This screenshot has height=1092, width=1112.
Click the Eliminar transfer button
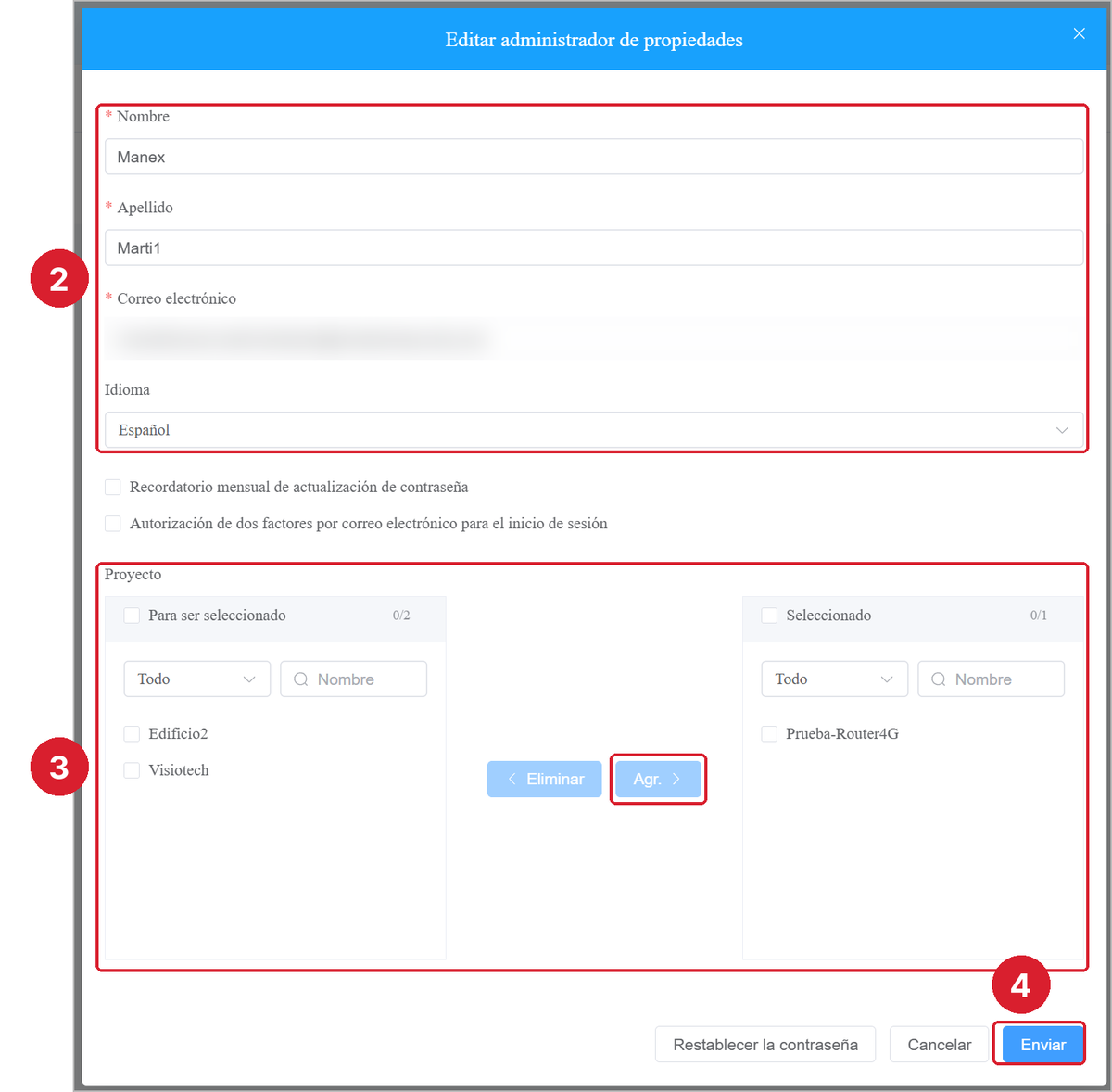[x=545, y=780]
